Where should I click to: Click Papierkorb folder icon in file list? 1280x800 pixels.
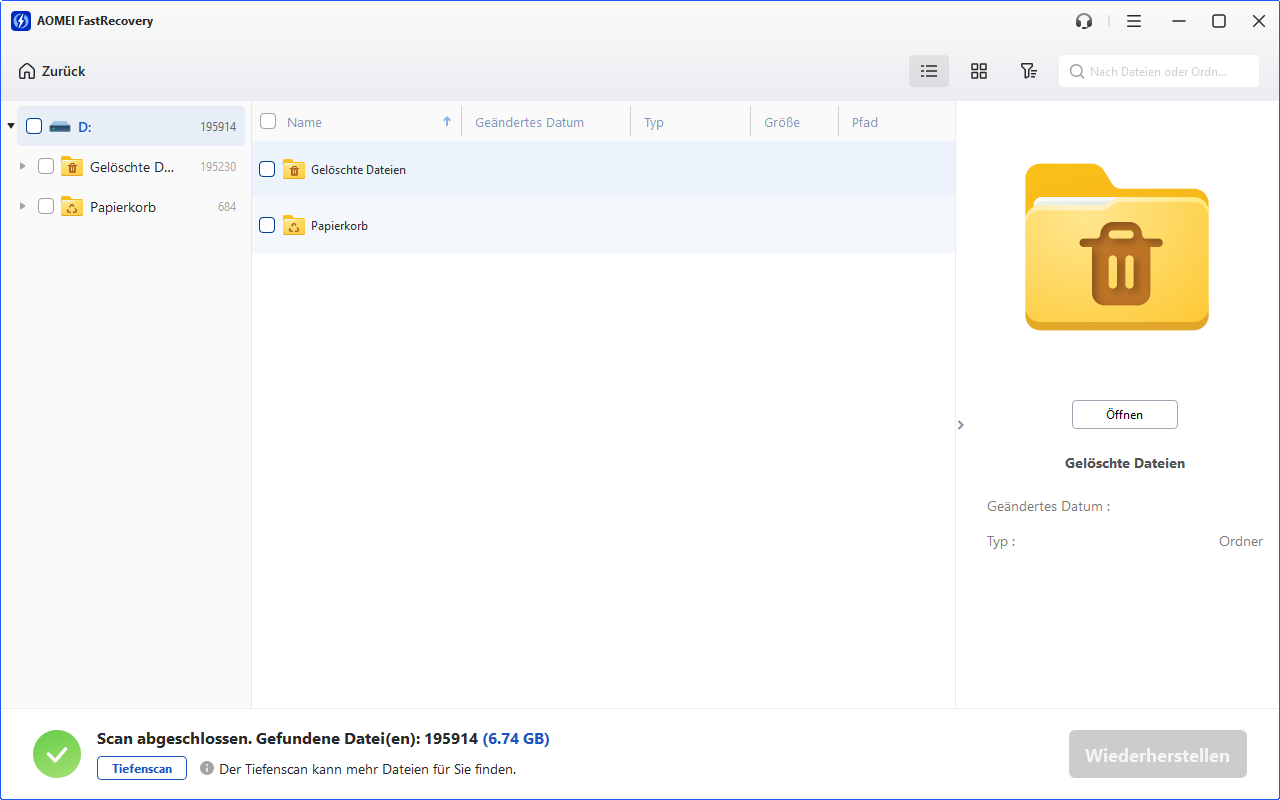(294, 226)
